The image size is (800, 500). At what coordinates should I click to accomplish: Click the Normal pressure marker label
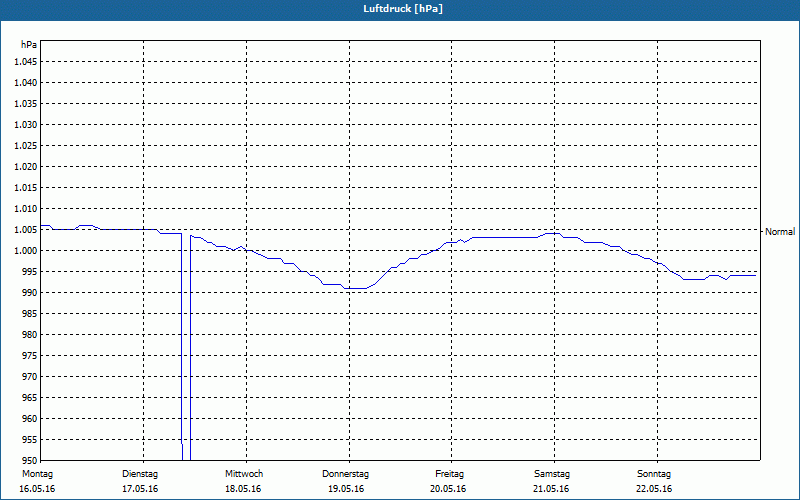pyautogui.click(x=780, y=232)
